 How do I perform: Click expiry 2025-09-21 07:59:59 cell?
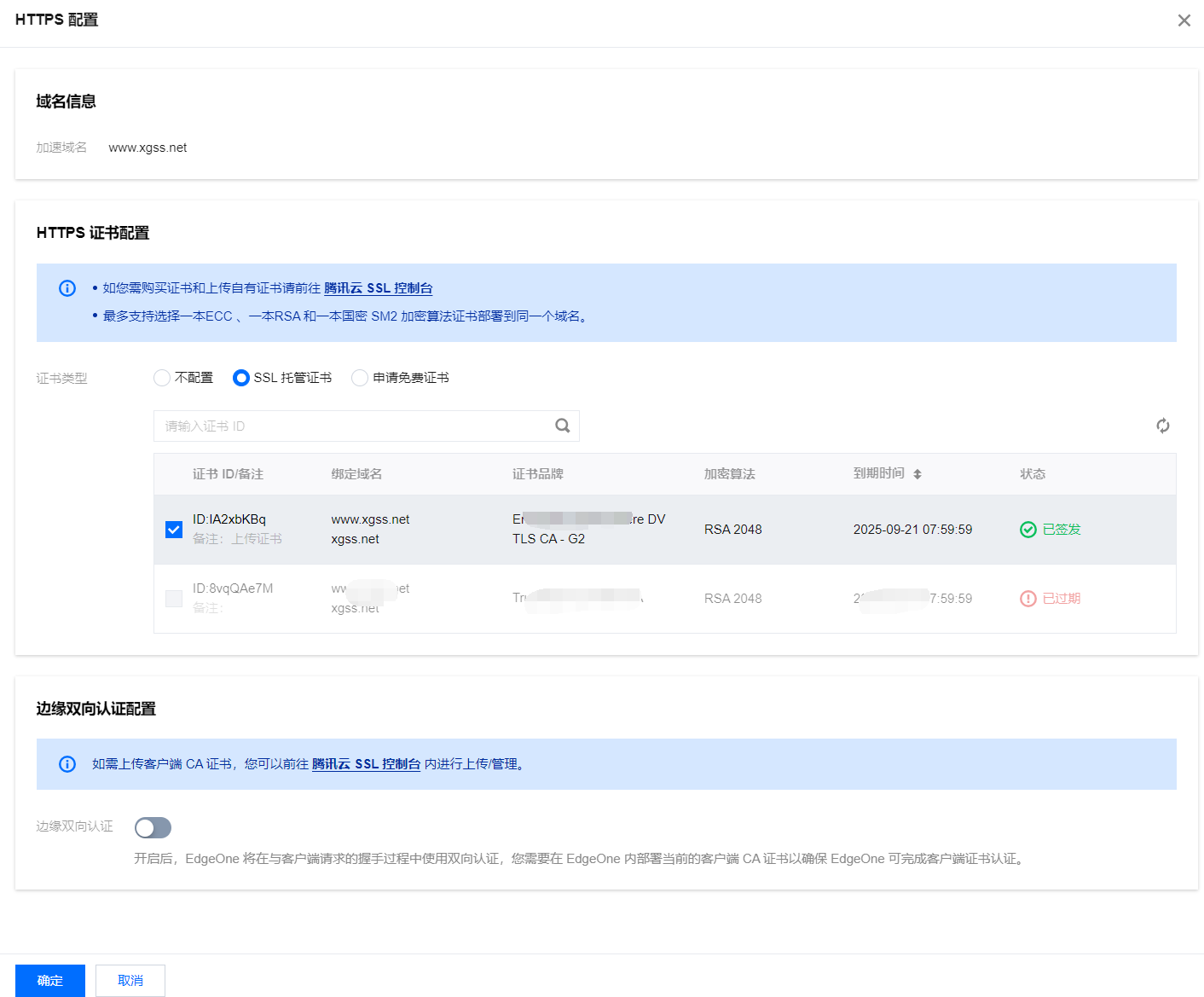click(912, 530)
